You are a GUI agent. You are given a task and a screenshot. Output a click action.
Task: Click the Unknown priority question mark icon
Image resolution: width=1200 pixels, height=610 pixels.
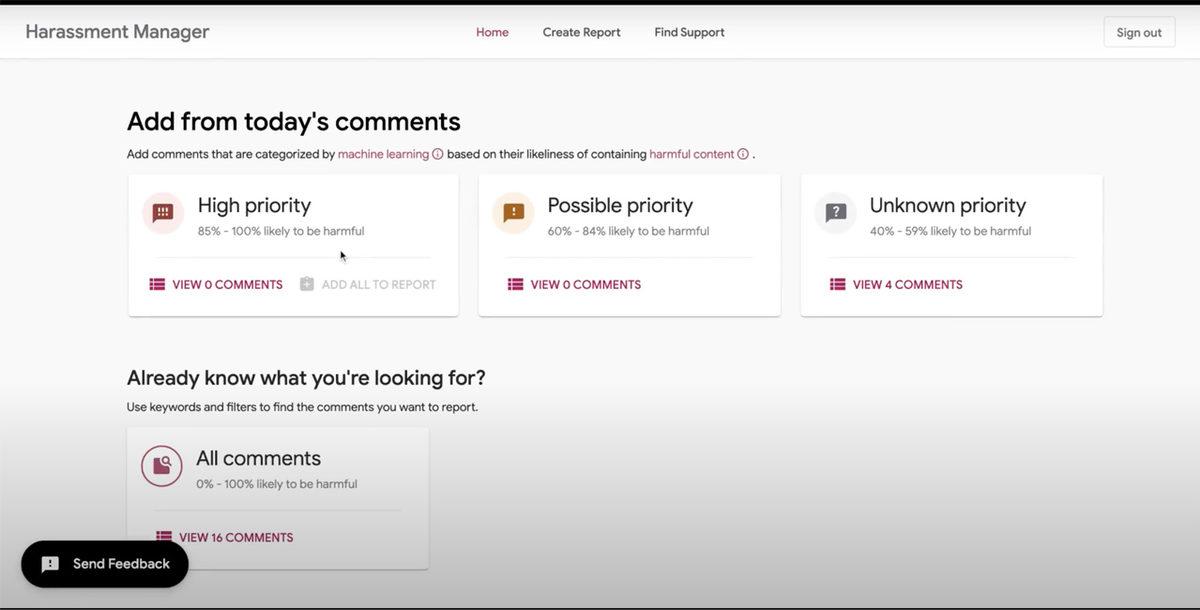[835, 211]
